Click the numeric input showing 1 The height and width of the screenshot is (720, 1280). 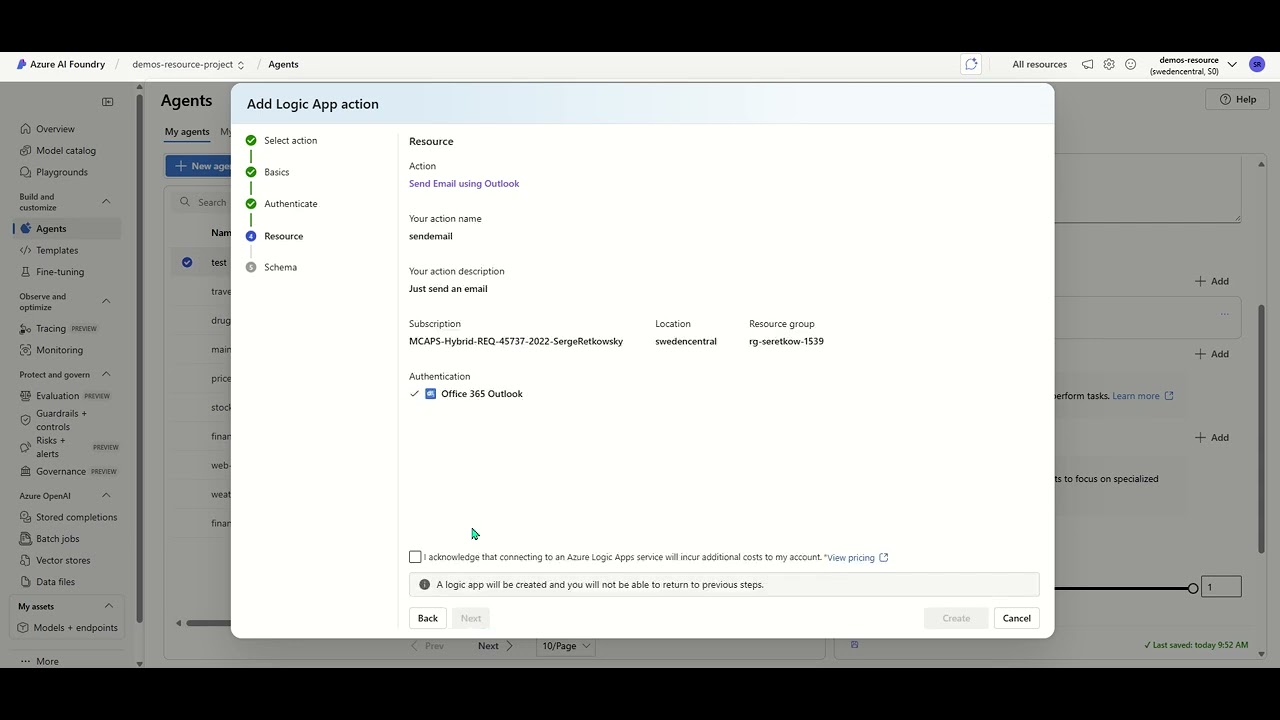(x=1222, y=587)
